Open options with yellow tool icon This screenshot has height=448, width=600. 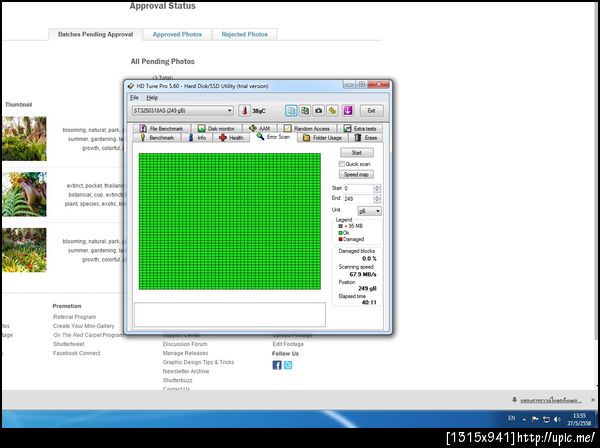(333, 111)
